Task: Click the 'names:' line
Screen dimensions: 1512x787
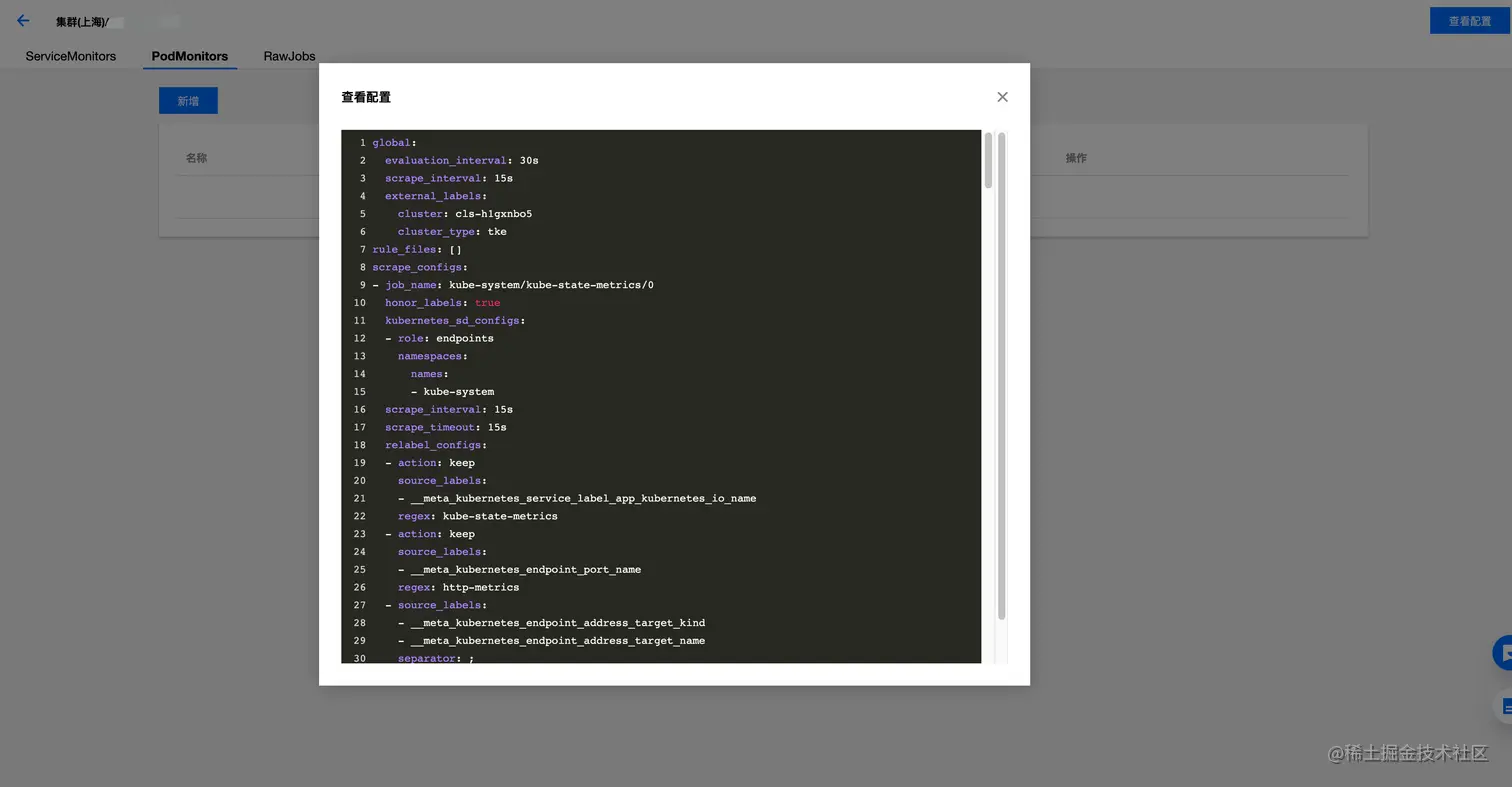Action: pyautogui.click(x=430, y=374)
